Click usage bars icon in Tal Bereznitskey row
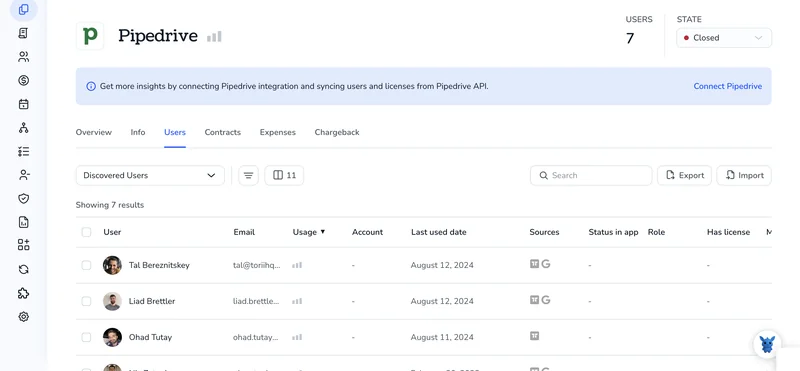The width and height of the screenshot is (800, 371). [x=297, y=265]
